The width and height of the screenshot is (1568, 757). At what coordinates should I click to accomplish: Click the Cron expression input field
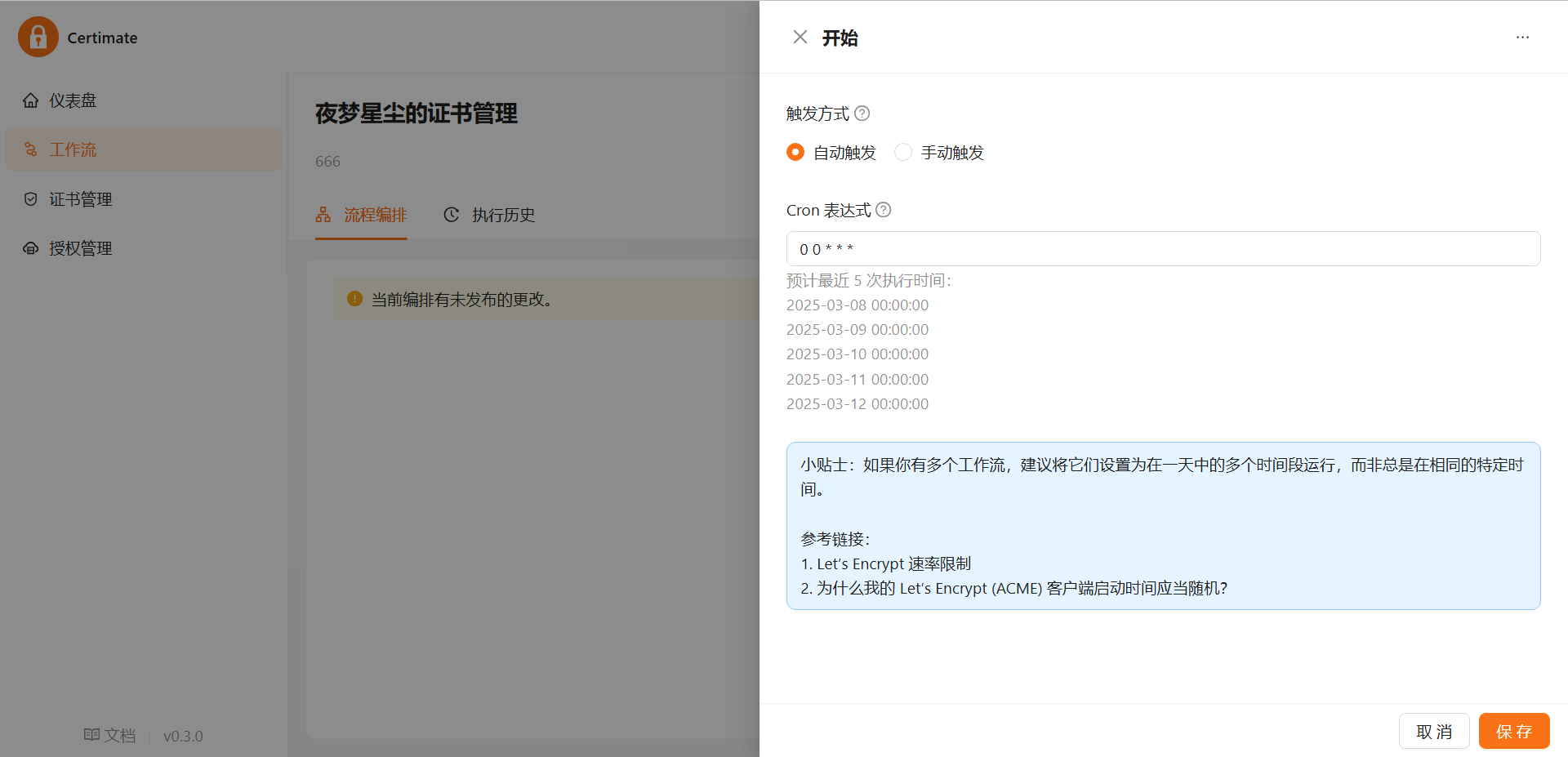pos(1163,249)
